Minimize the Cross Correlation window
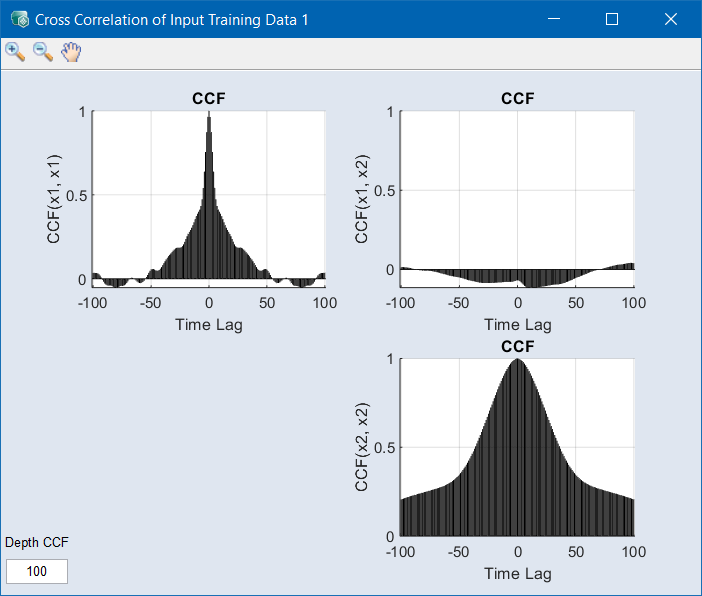The height and width of the screenshot is (596, 702). (x=556, y=19)
